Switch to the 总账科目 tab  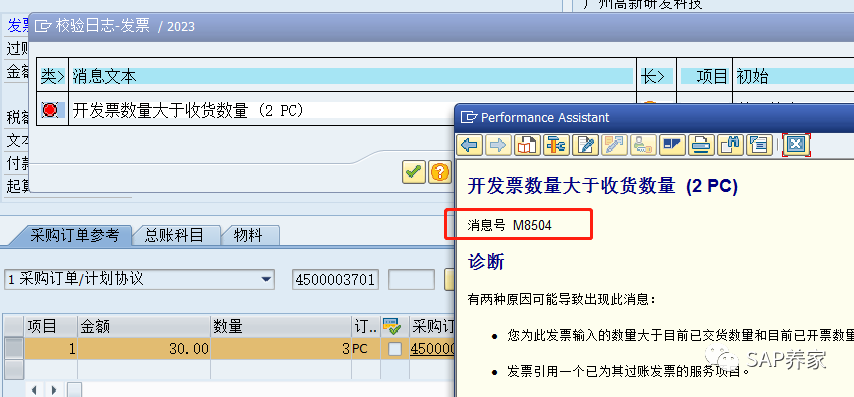[174, 235]
